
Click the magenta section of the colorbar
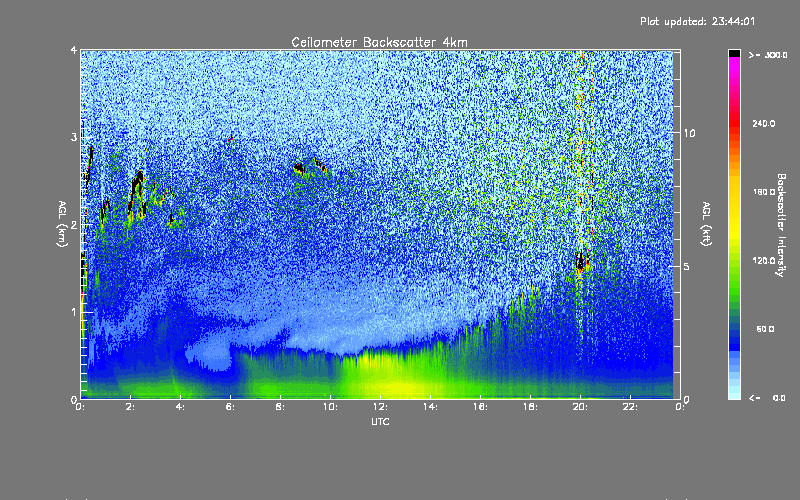734,69
